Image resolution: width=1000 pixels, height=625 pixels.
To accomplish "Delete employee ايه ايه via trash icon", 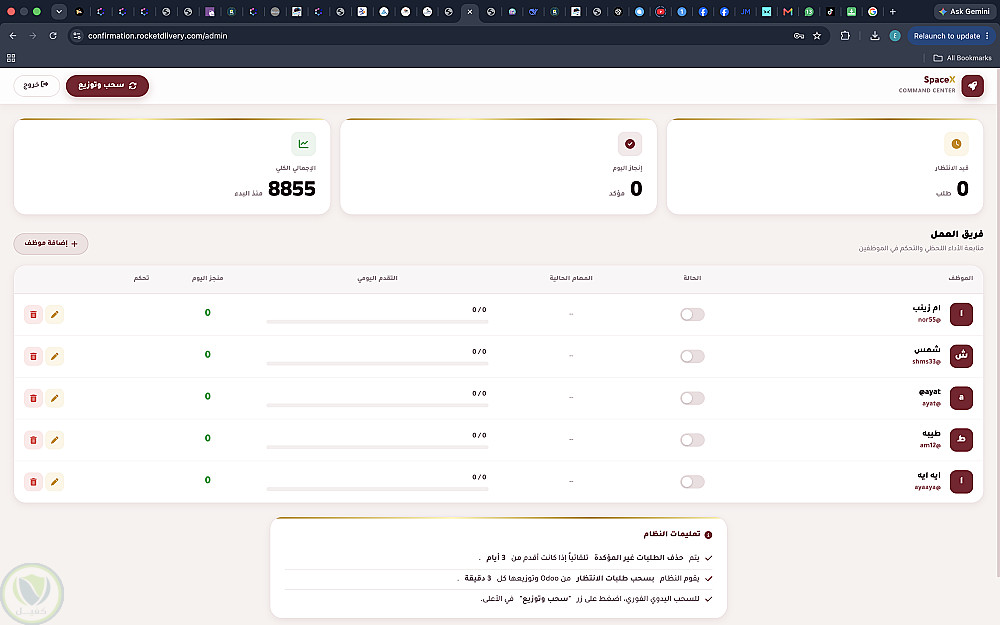I will (x=33, y=482).
